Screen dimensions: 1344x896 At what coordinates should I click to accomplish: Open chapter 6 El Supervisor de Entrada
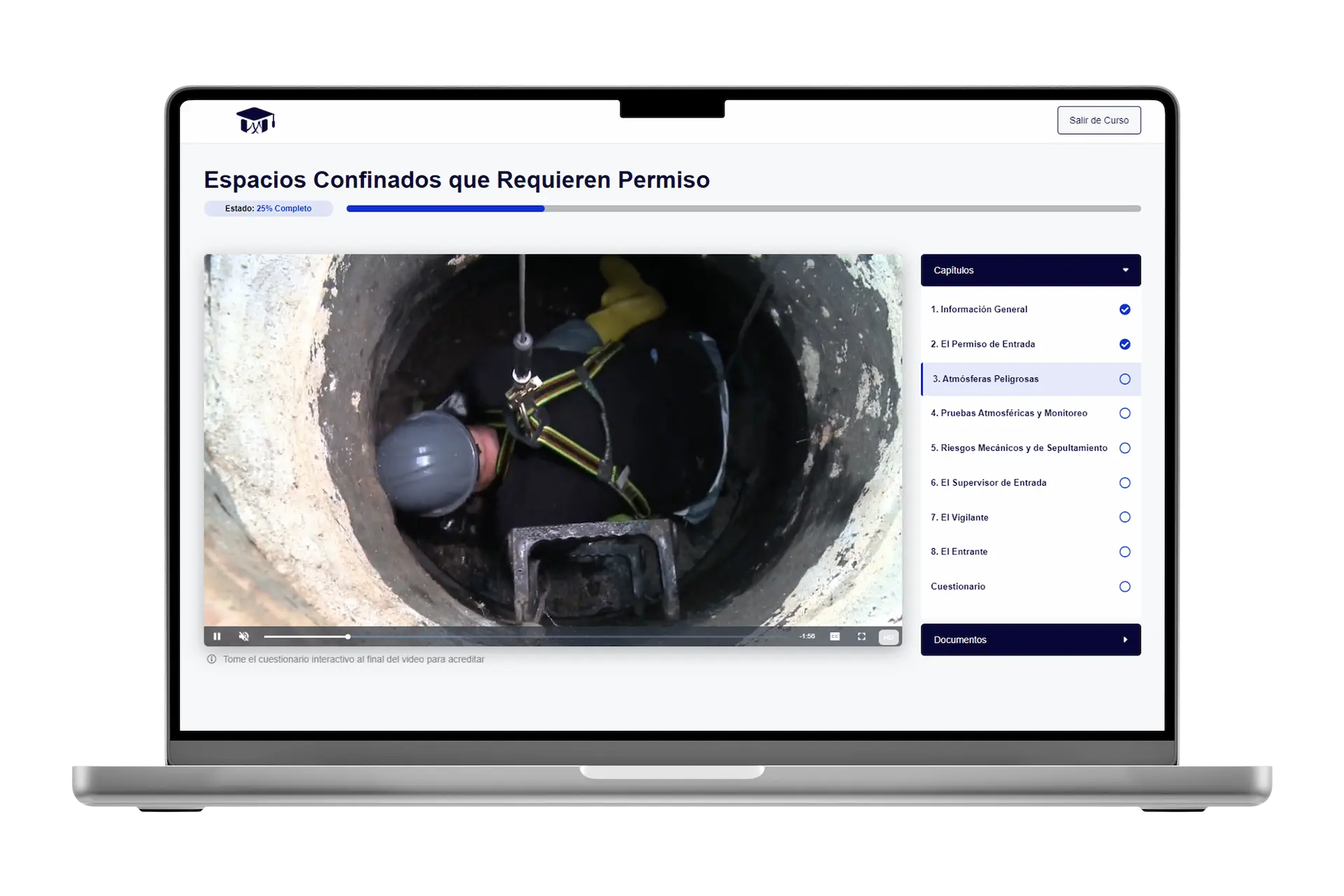(x=988, y=483)
